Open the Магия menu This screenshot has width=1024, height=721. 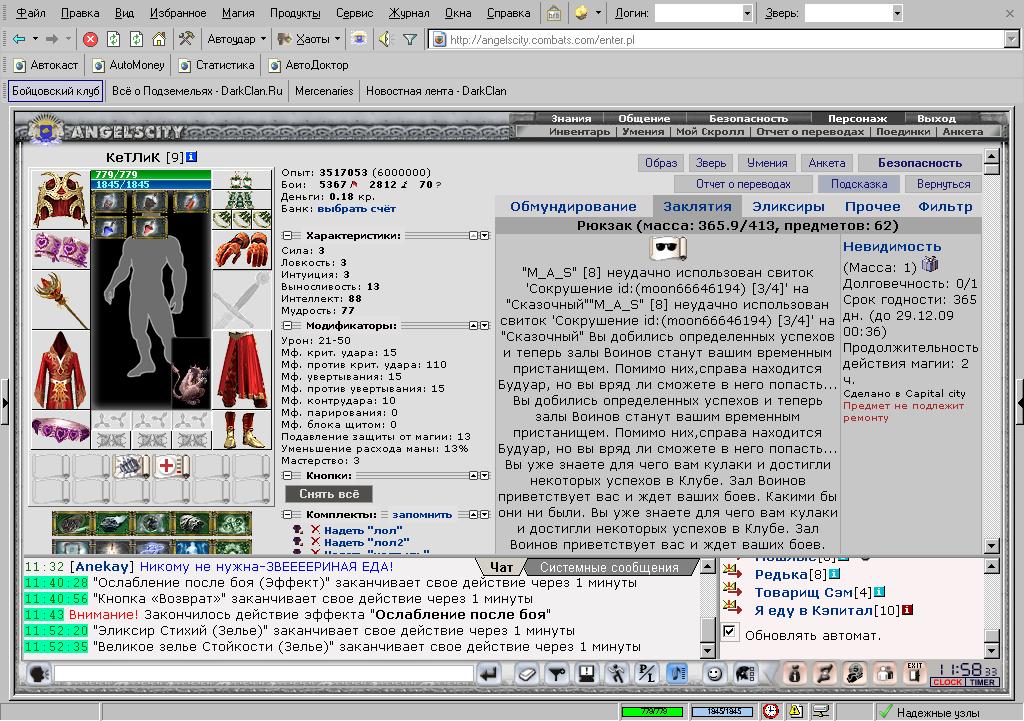coord(238,13)
